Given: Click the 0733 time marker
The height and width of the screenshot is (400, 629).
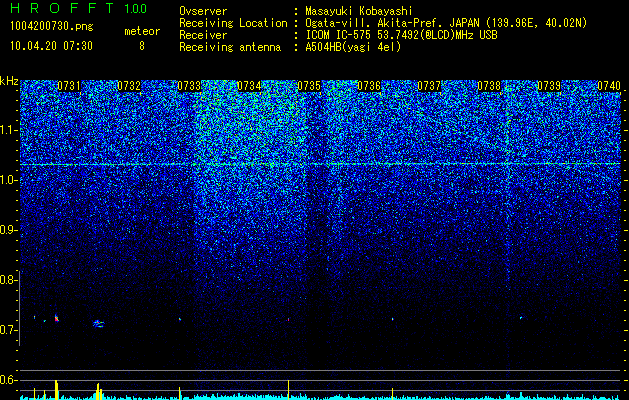Looking at the screenshot, I should tap(189, 86).
